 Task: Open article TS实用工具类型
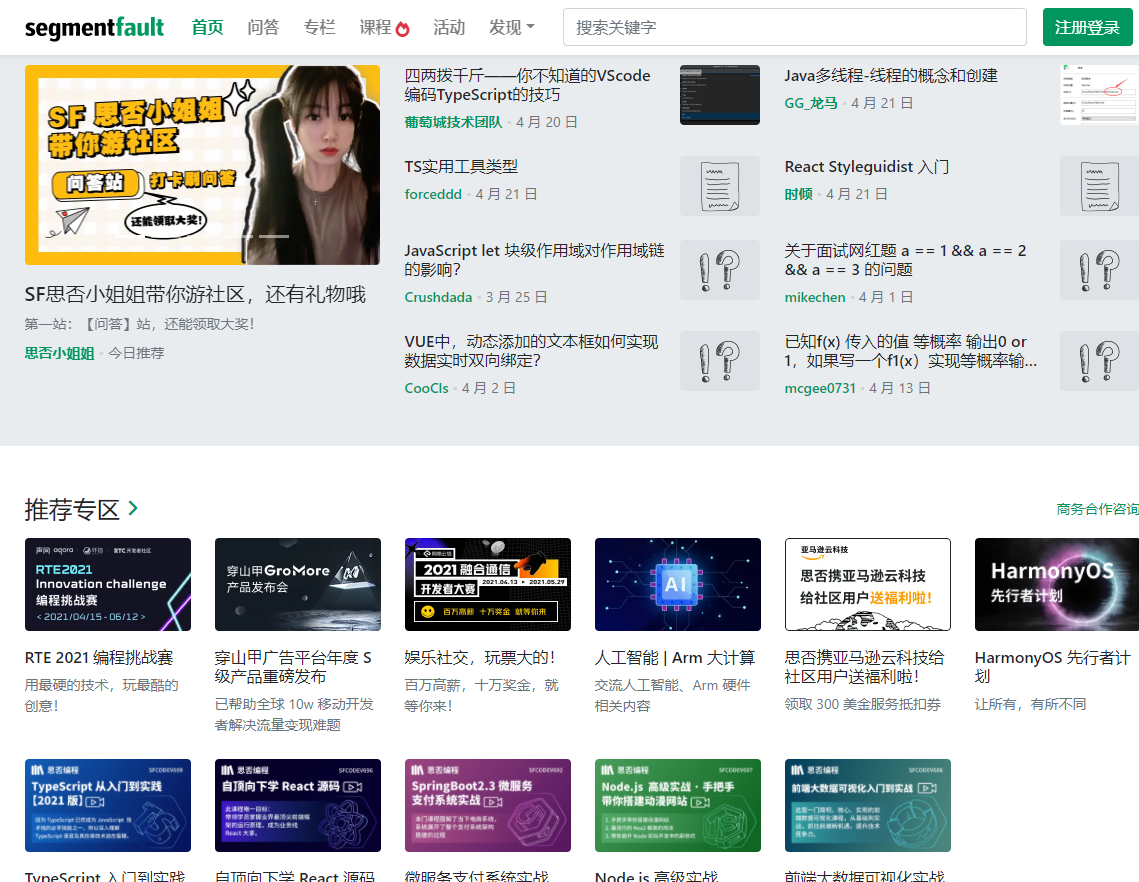[x=461, y=166]
